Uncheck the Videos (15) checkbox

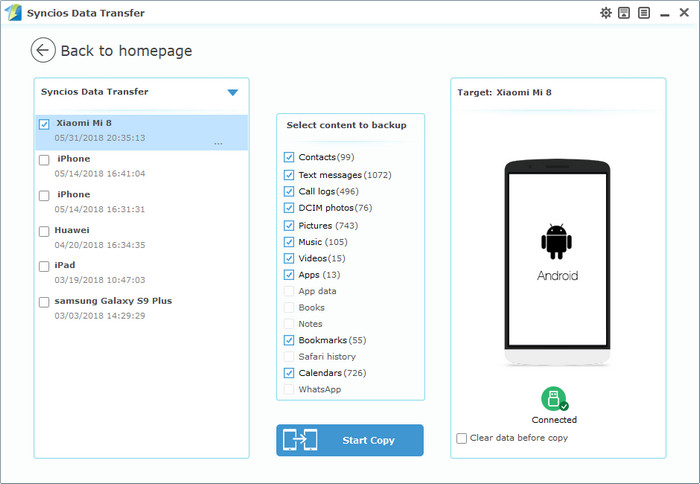289,259
